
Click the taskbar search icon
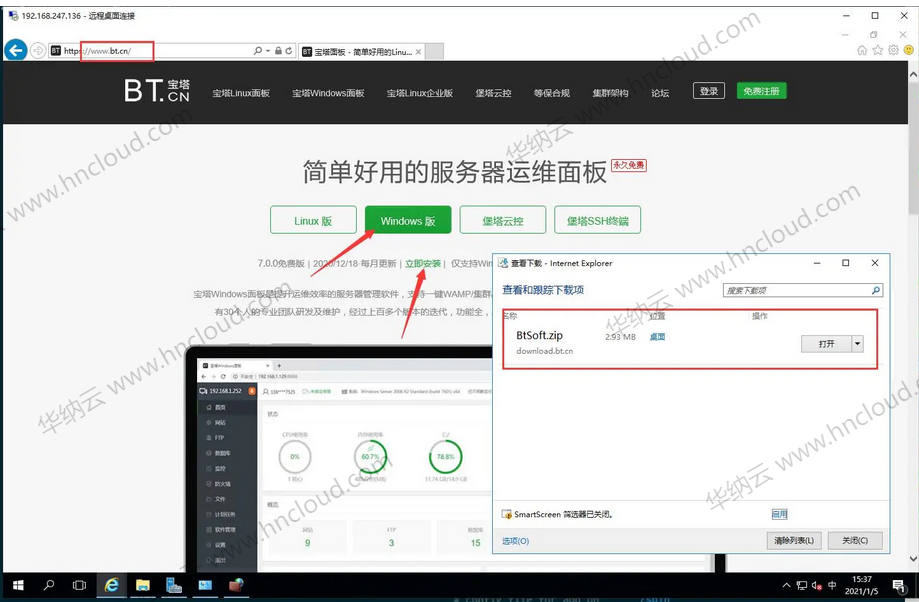click(x=49, y=585)
